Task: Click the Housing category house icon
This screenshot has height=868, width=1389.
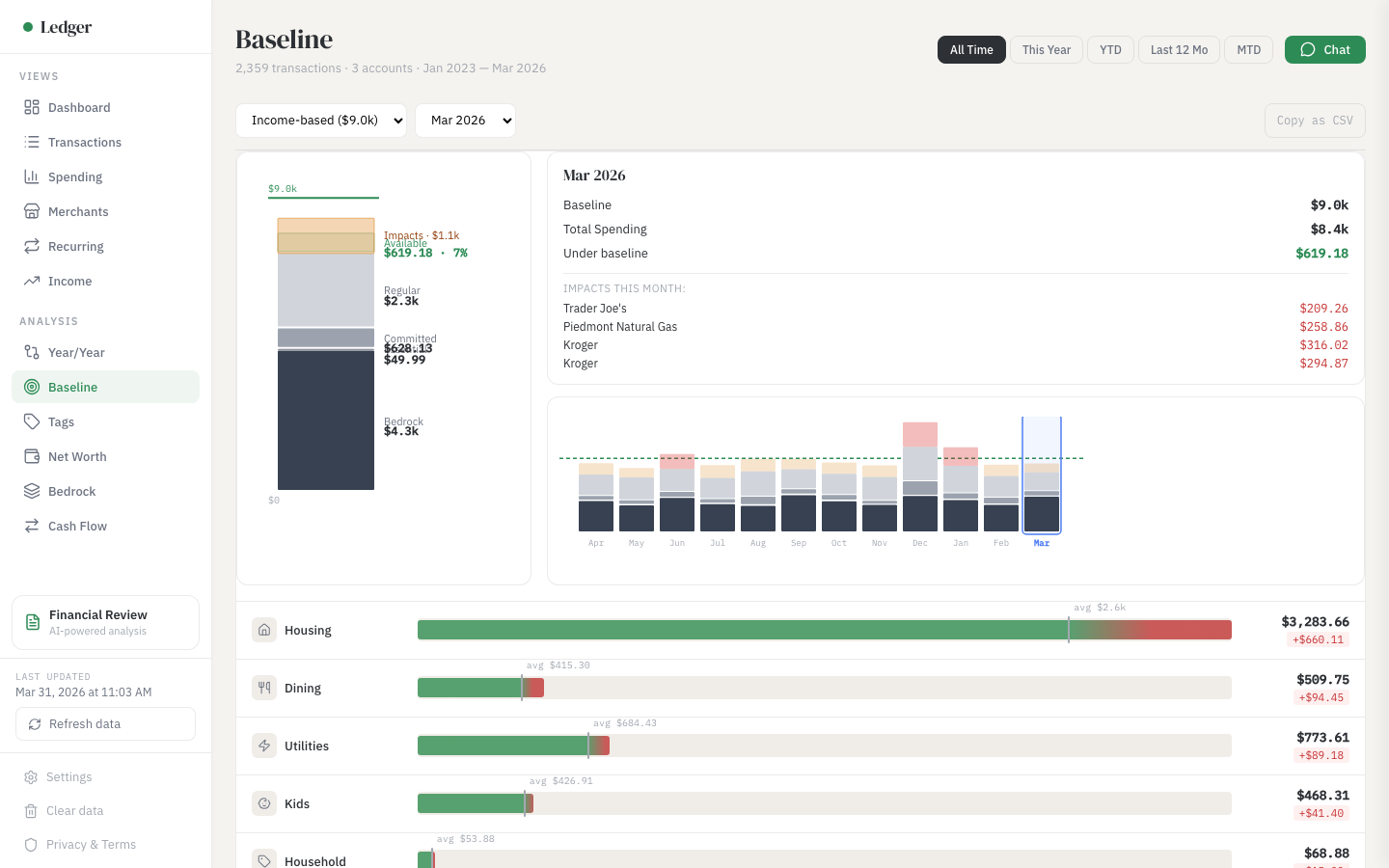Action: pos(264,629)
